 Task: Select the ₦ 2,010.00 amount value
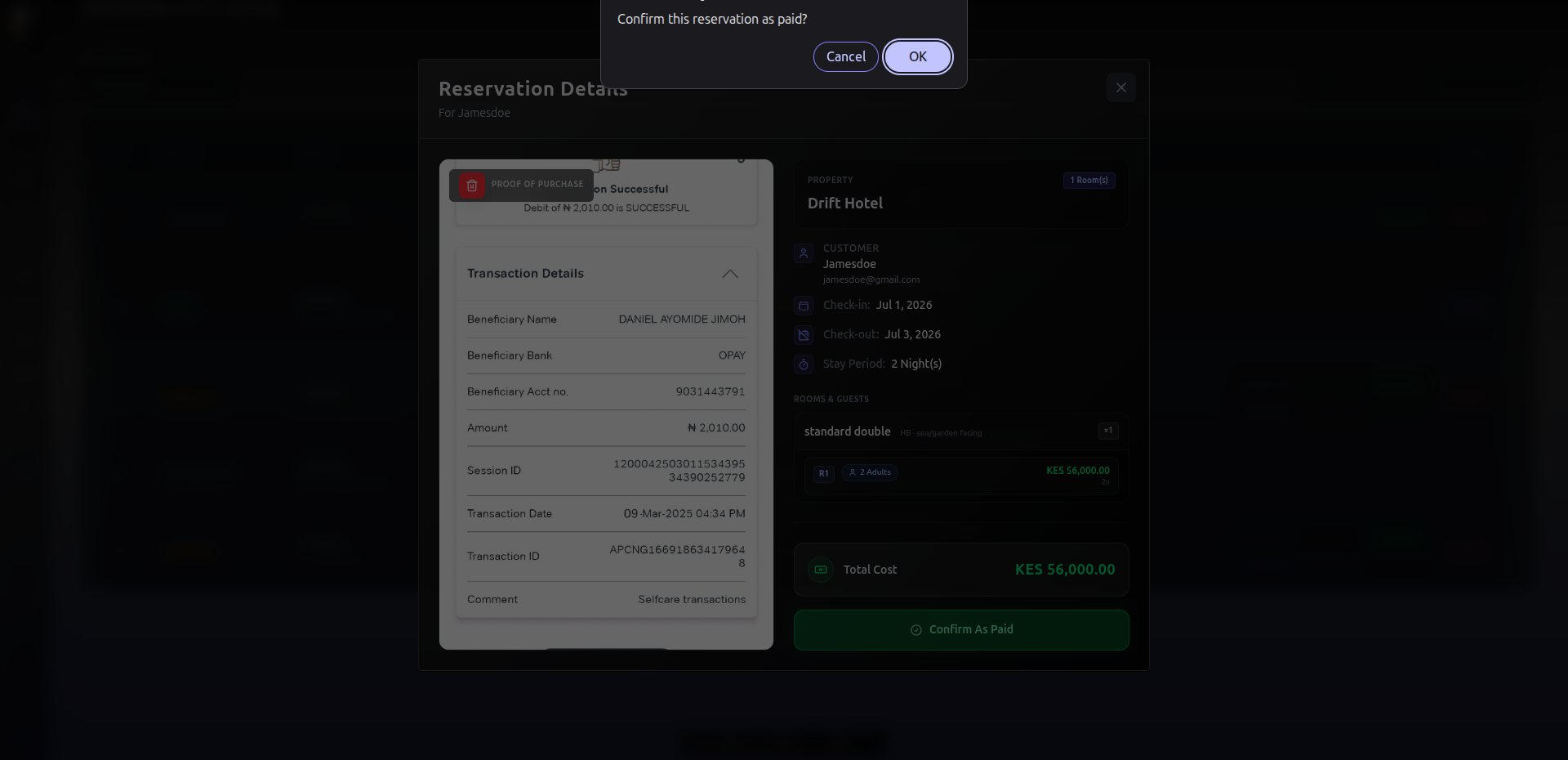click(717, 427)
